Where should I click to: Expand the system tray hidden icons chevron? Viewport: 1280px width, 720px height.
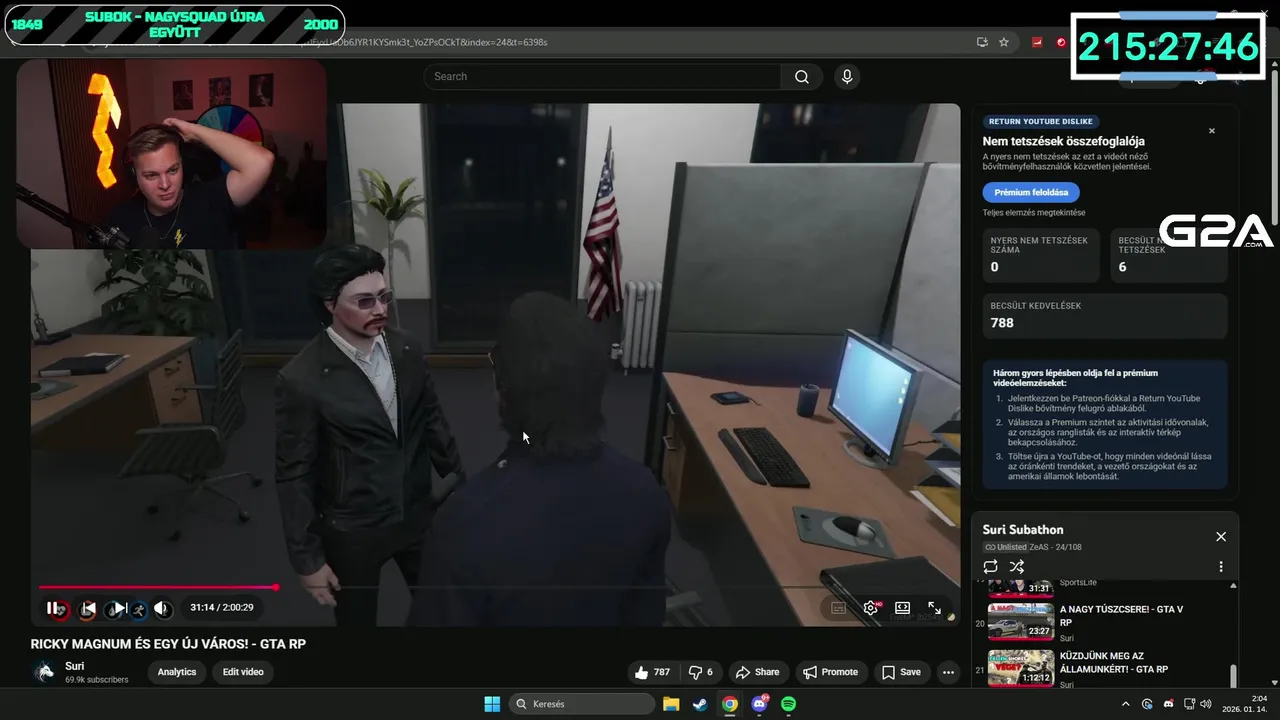point(1126,704)
